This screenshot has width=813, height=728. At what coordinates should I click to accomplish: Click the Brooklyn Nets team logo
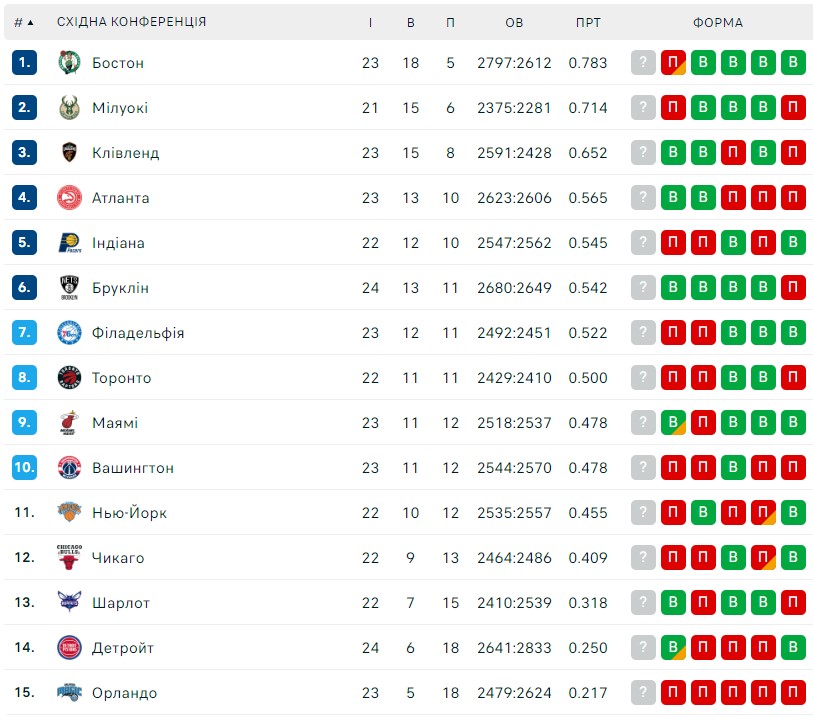point(69,288)
